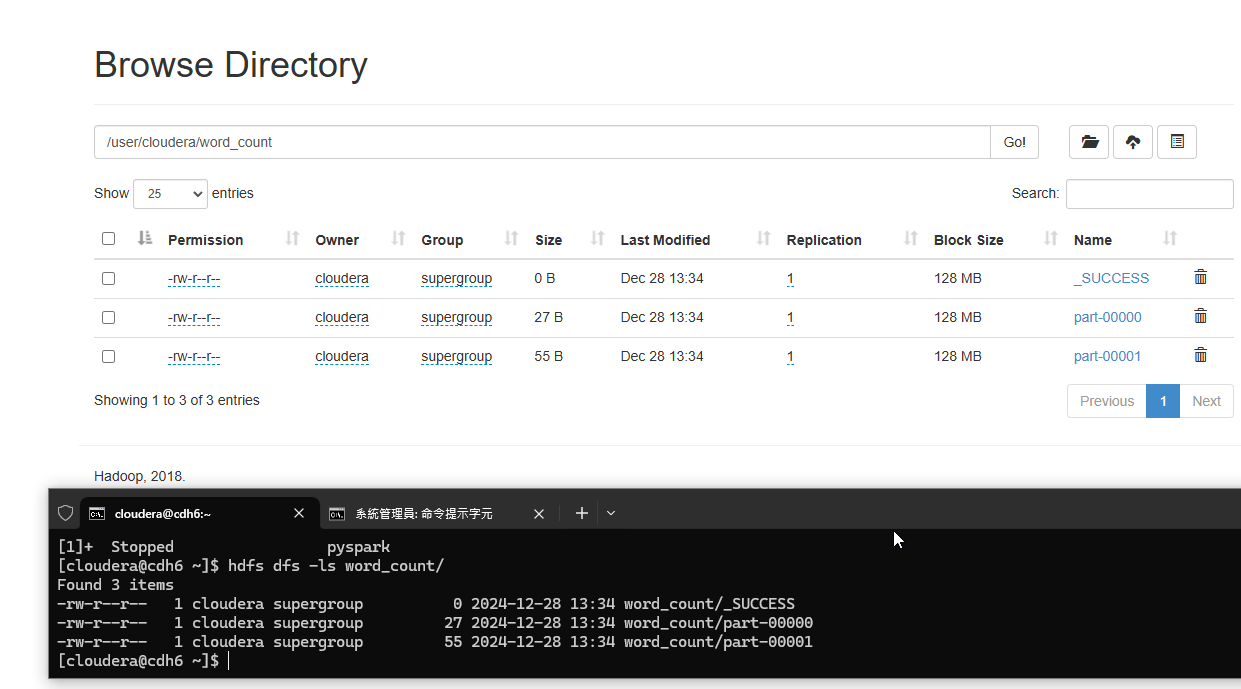
Task: Switch to the cloudera@cdh6:~ terminal tab
Action: 200,513
